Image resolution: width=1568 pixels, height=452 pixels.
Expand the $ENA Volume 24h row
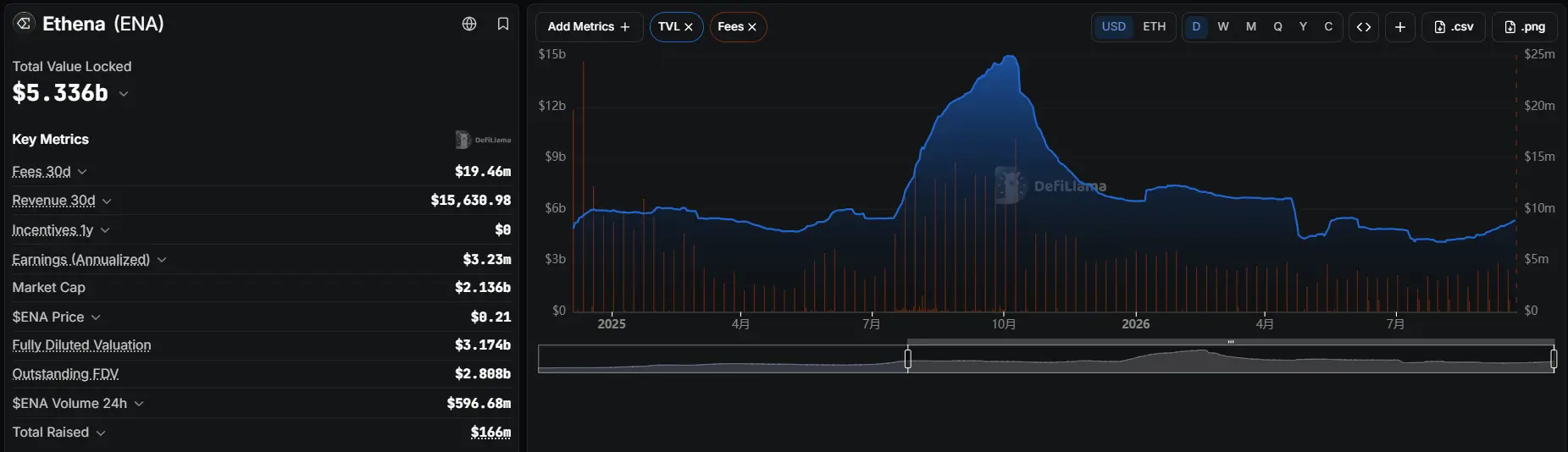click(x=139, y=404)
